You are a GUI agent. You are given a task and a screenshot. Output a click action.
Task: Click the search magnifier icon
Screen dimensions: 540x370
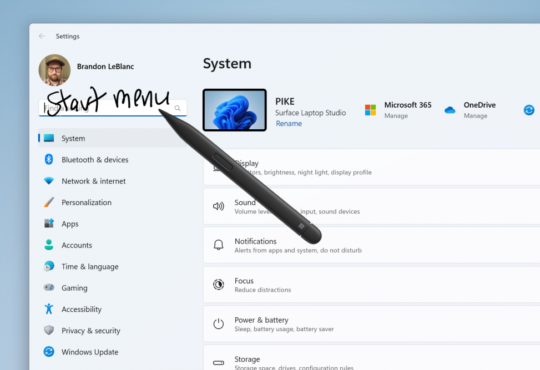177,108
